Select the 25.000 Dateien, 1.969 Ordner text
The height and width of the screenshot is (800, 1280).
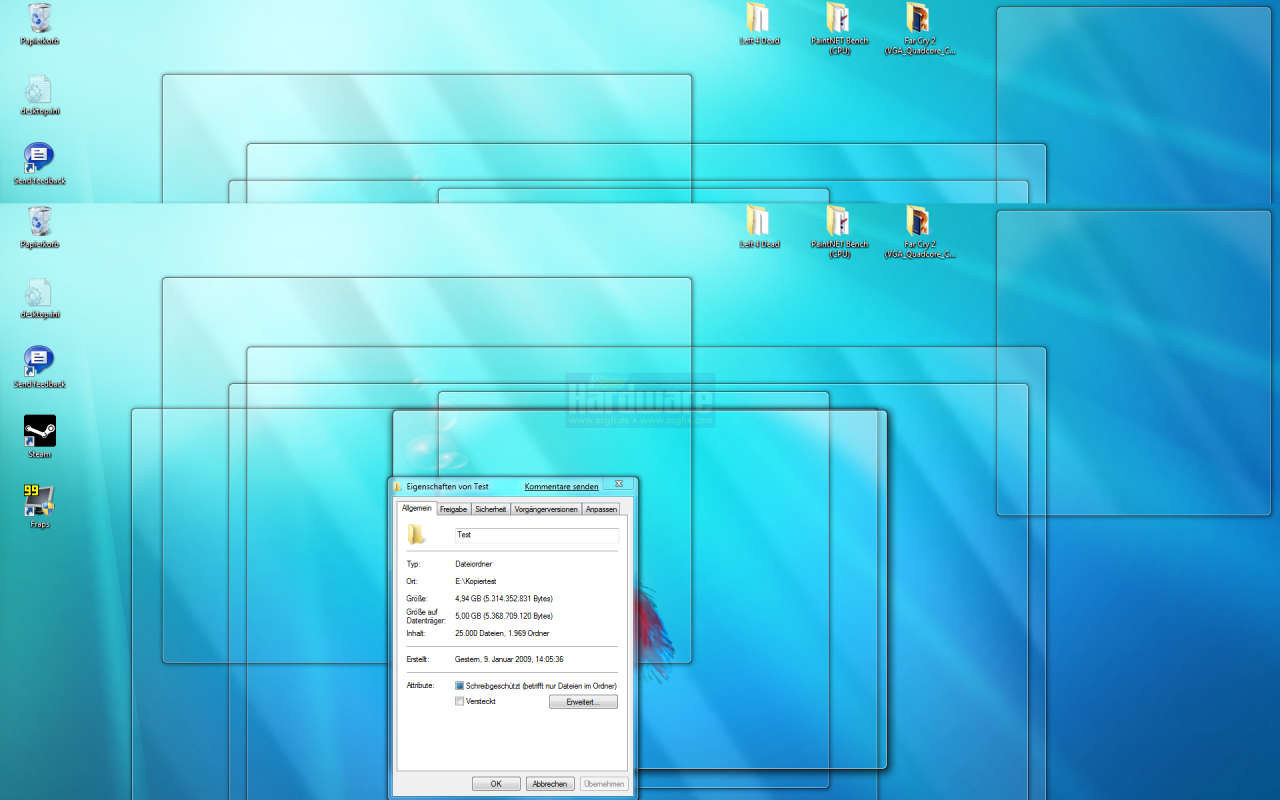tap(502, 633)
